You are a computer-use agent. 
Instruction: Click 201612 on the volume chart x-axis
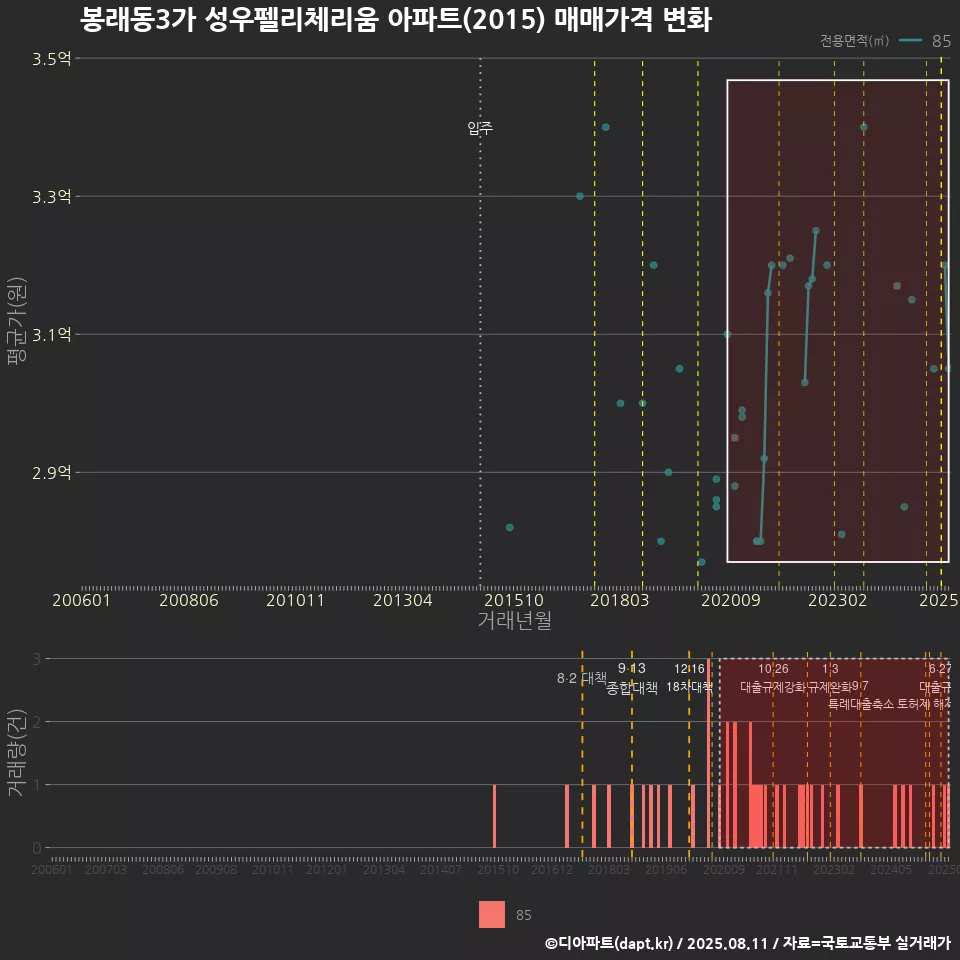(x=552, y=869)
